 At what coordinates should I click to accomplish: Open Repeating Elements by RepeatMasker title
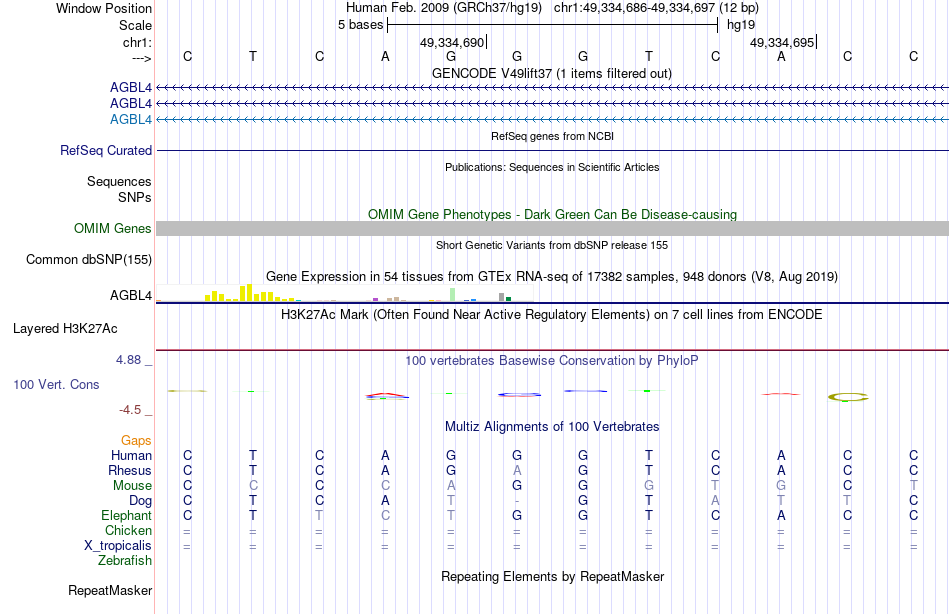[x=552, y=576]
